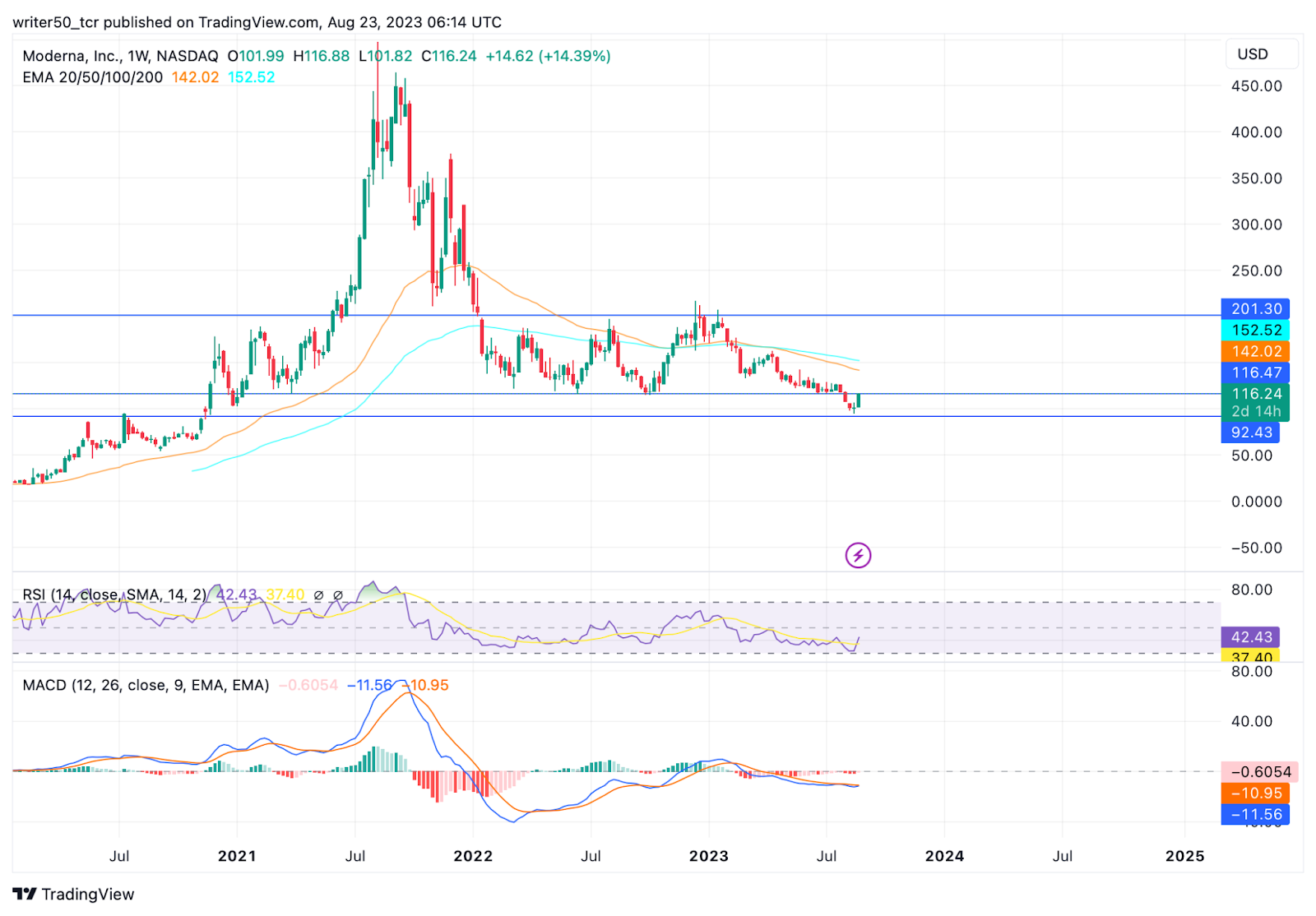Click the purple lightning bolt event icon
This screenshot has height=916, width=1316.
(858, 556)
